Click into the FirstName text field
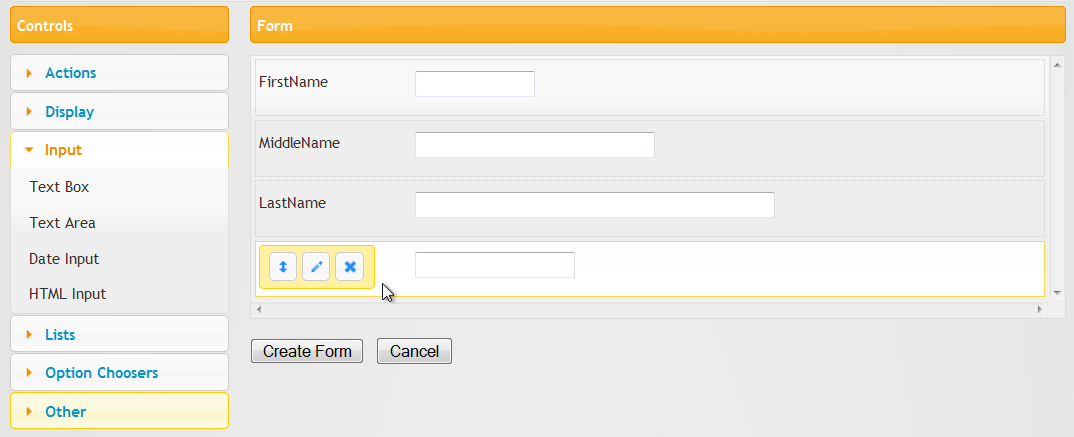Viewport: 1074px width, 437px height. [x=475, y=84]
